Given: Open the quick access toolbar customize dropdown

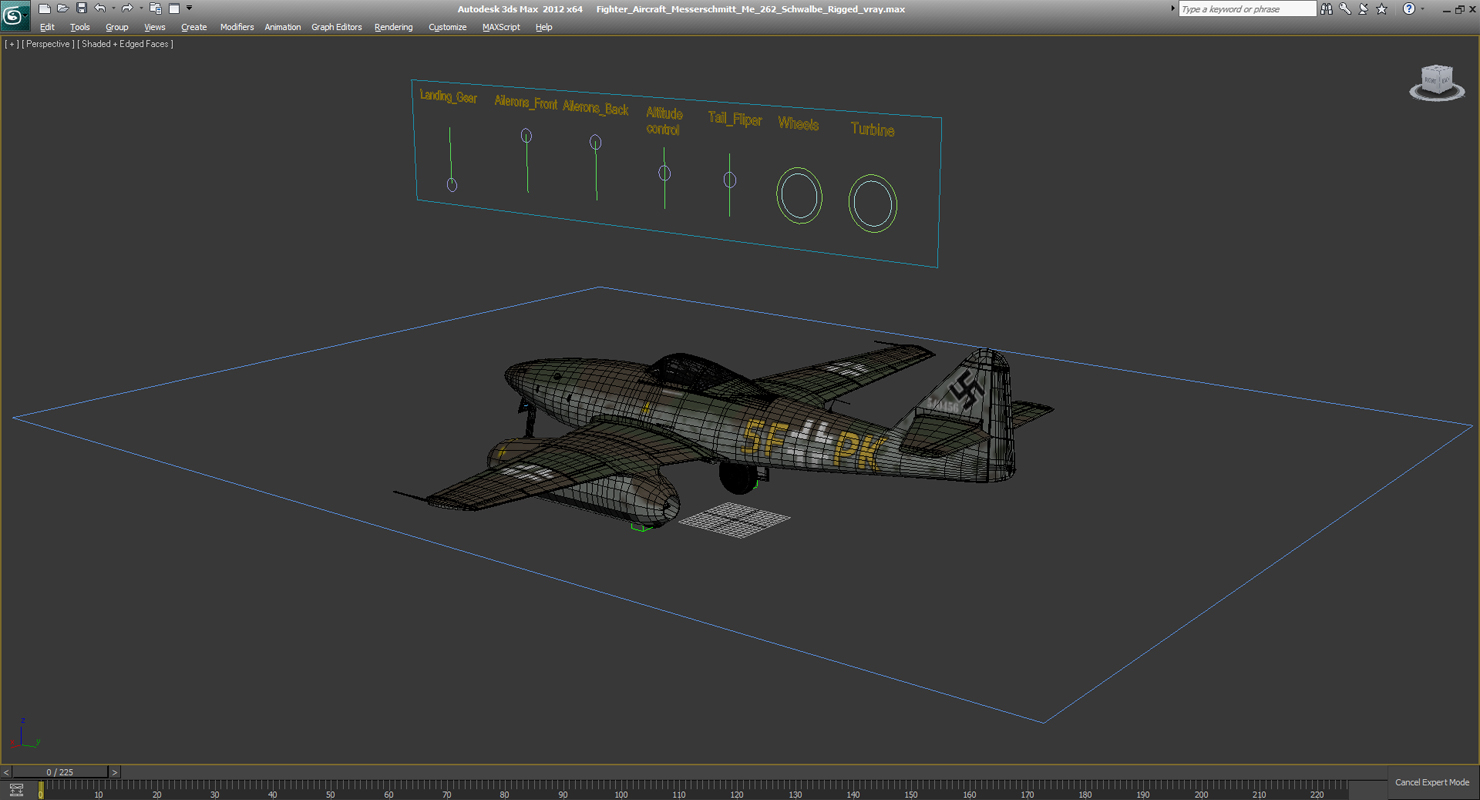Looking at the screenshot, I should (x=189, y=9).
